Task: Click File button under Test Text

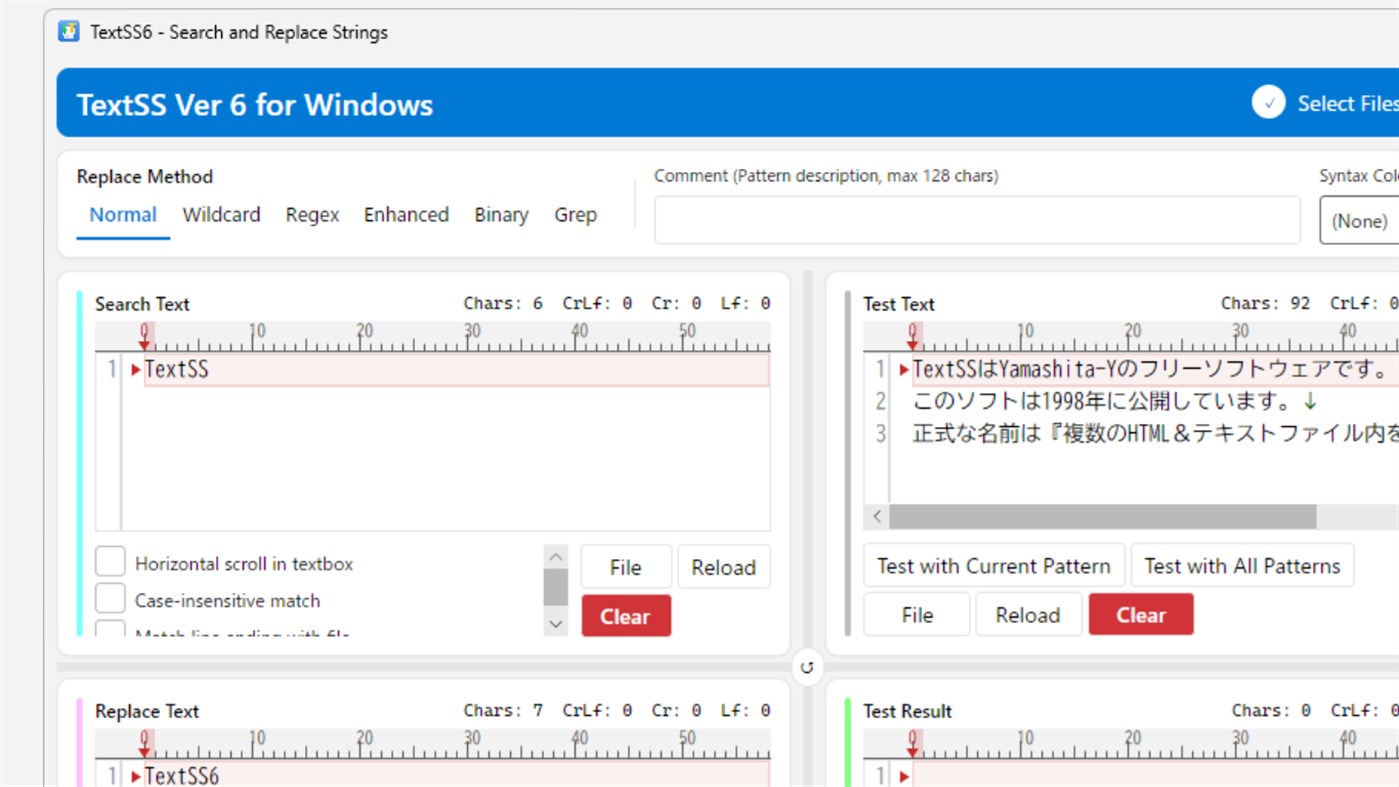Action: (917, 614)
